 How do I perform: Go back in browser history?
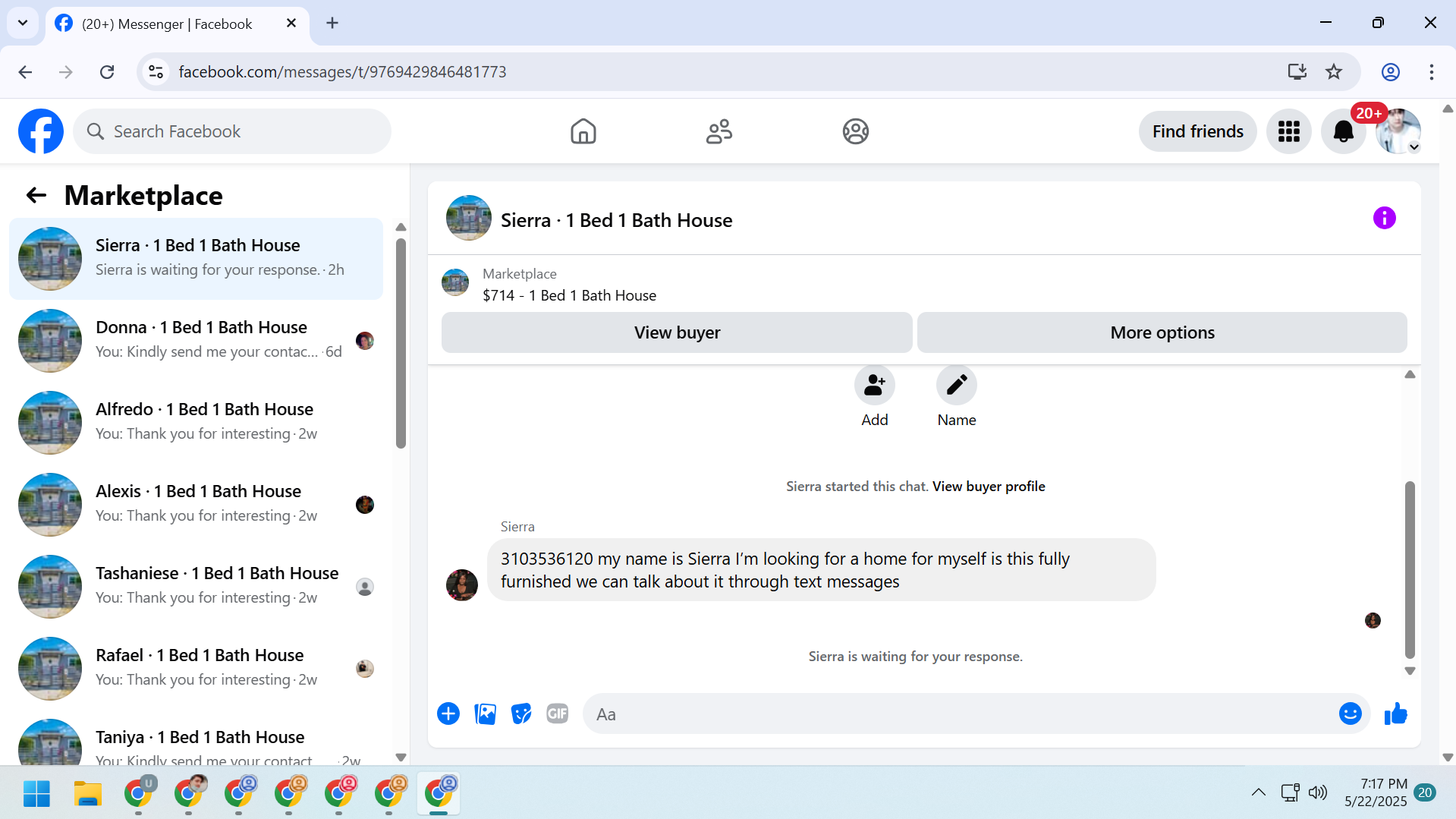tap(25, 72)
